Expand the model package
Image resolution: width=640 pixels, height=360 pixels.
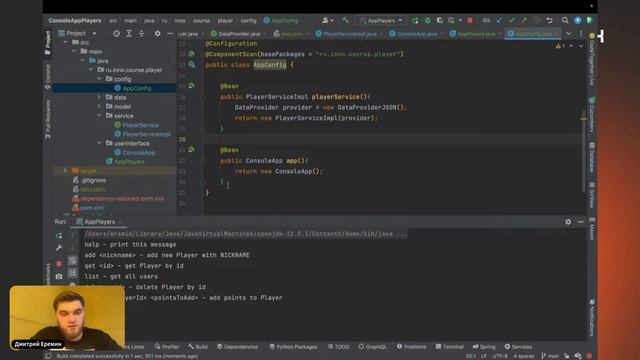tap(99, 107)
